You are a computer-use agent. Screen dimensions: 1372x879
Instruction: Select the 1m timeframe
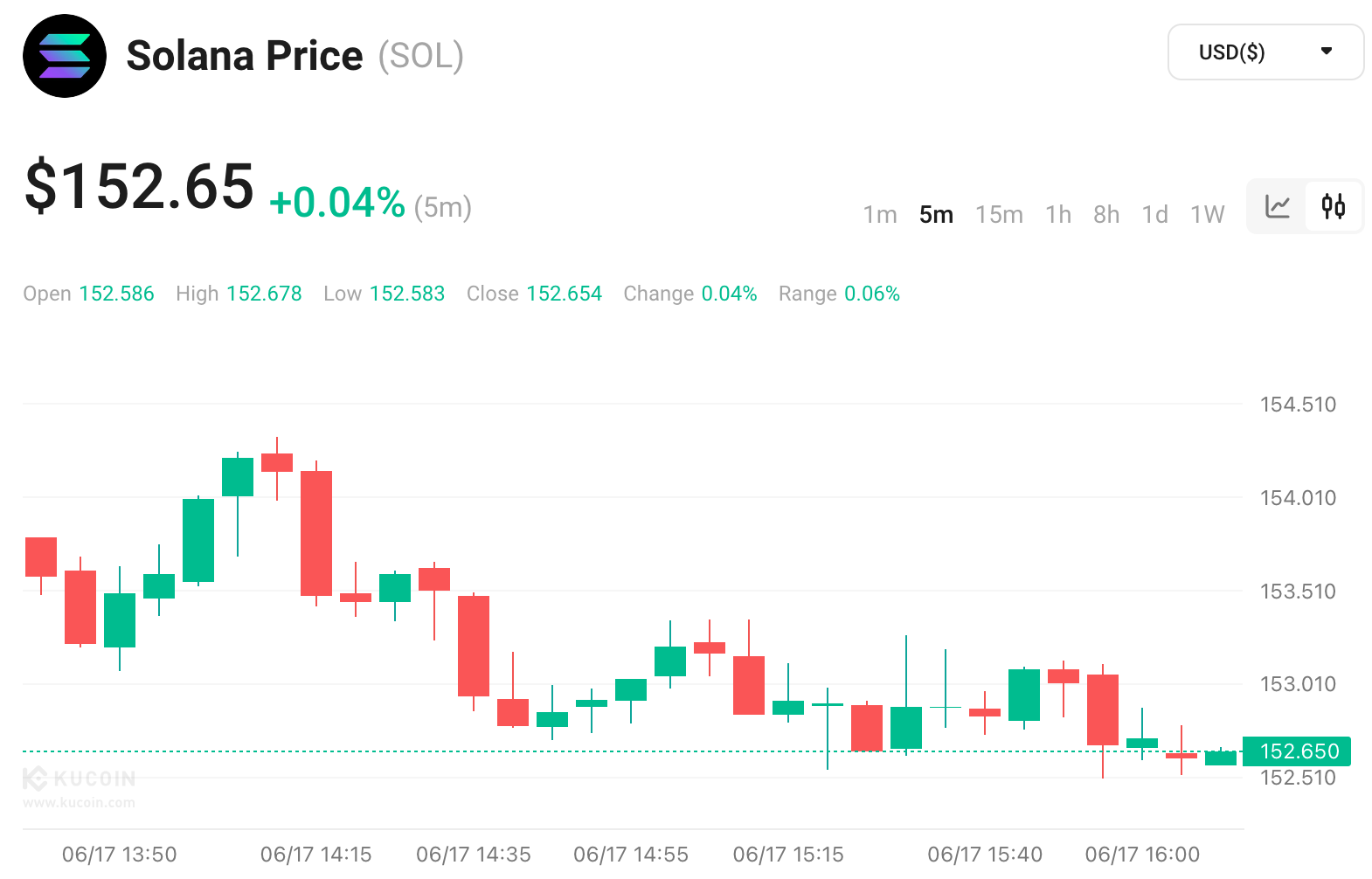point(879,215)
